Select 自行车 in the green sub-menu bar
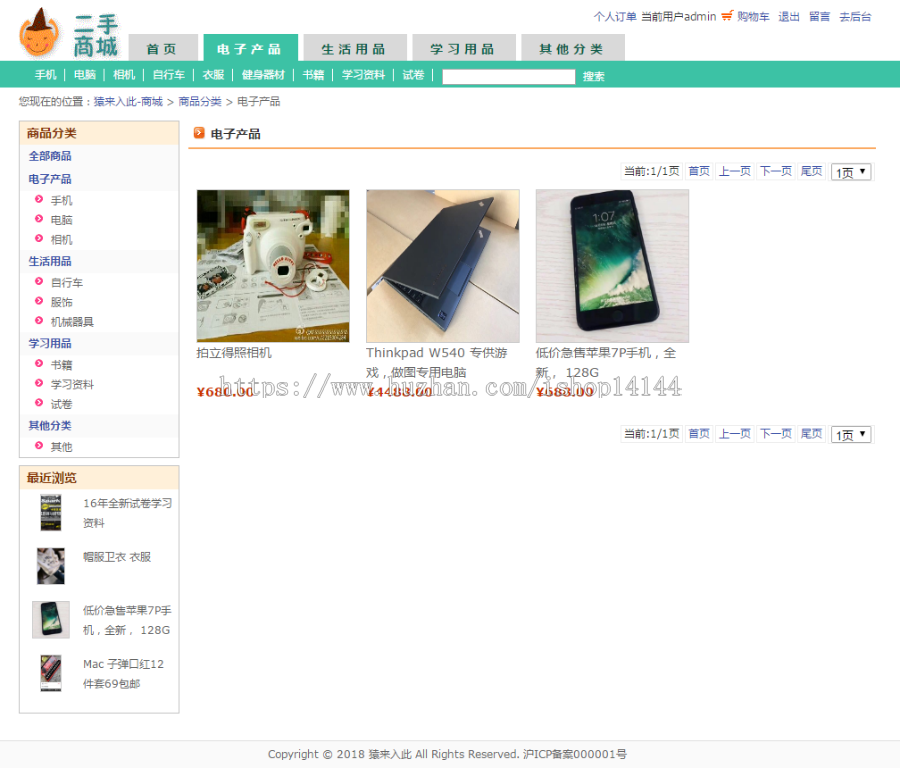900x768 pixels. coord(169,75)
